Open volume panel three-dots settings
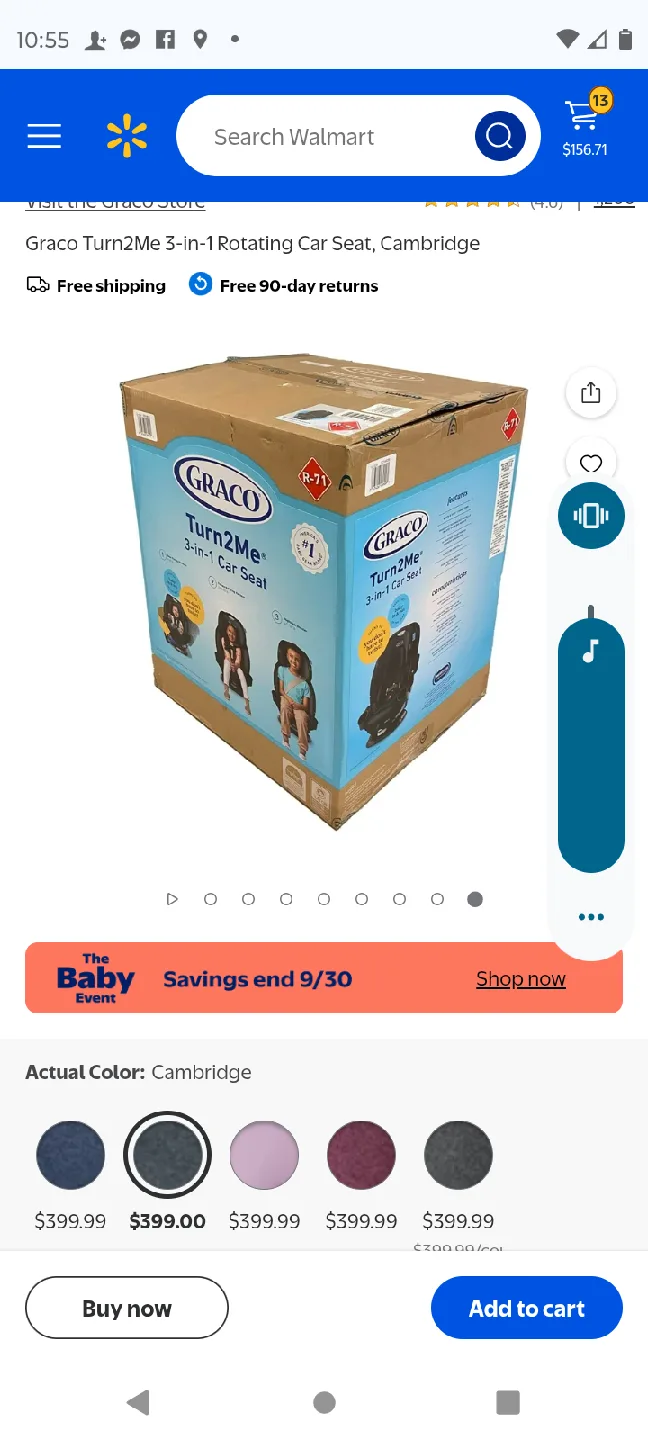This screenshot has height=1440, width=648. coord(591,917)
